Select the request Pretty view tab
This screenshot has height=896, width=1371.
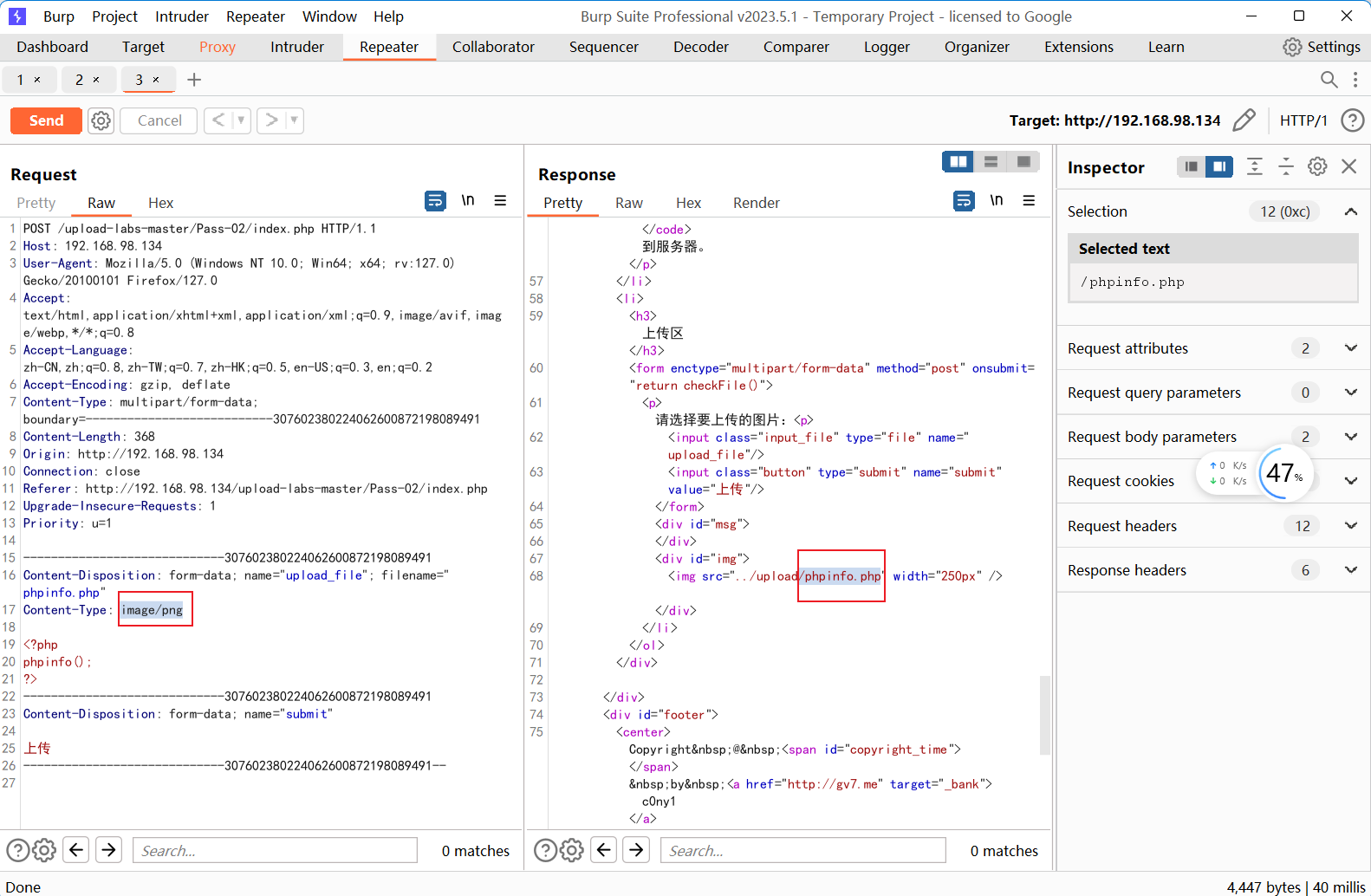click(x=36, y=203)
